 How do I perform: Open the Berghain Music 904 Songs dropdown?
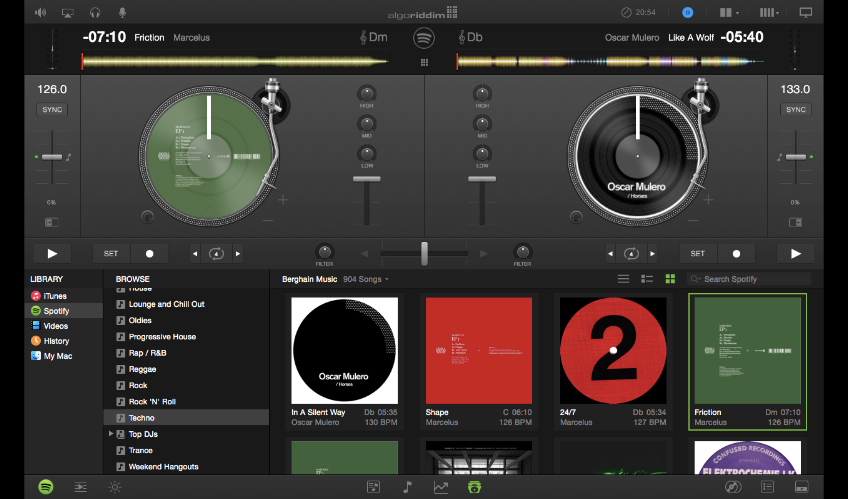tap(335, 279)
